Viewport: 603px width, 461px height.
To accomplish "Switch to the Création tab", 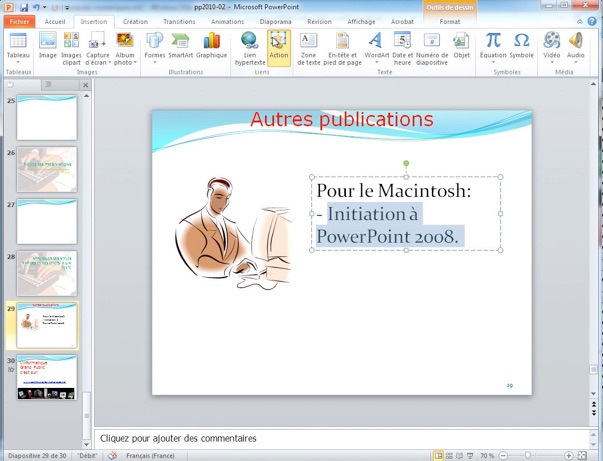I will click(135, 22).
